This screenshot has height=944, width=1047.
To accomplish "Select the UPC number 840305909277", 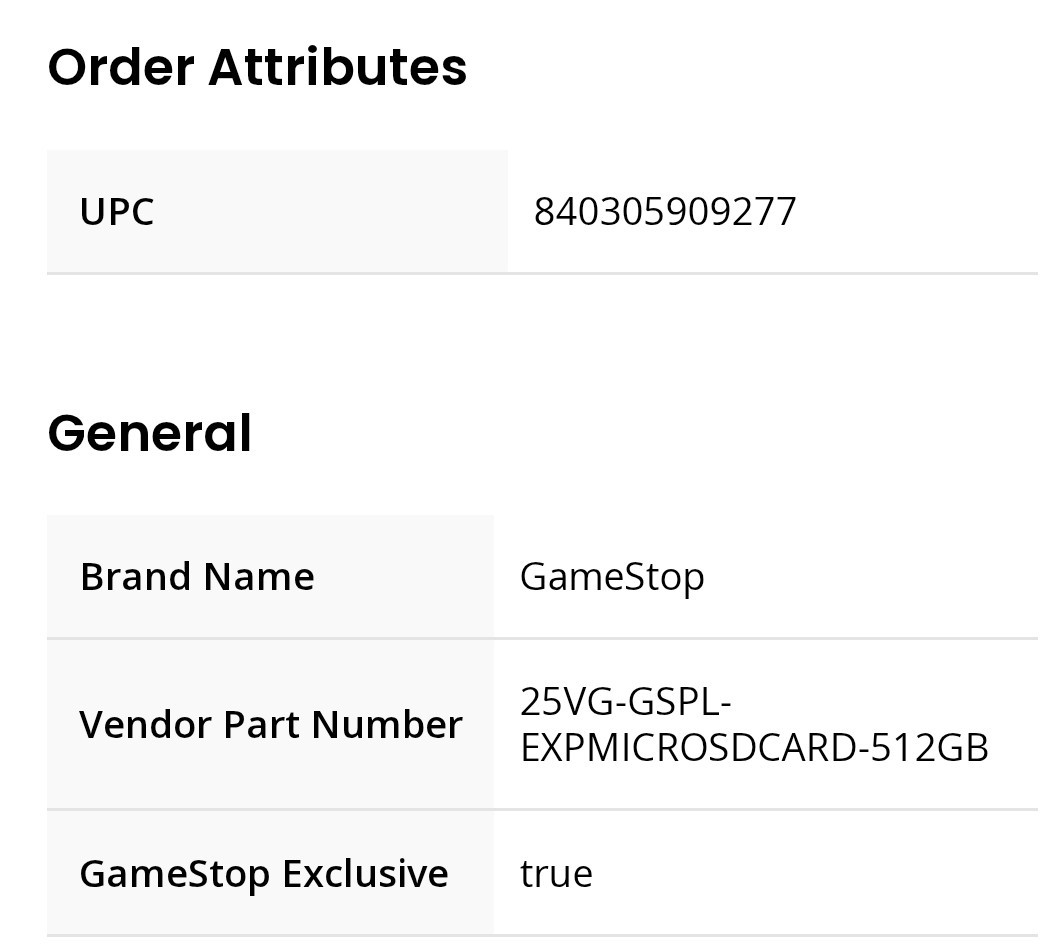I will click(x=665, y=212).
